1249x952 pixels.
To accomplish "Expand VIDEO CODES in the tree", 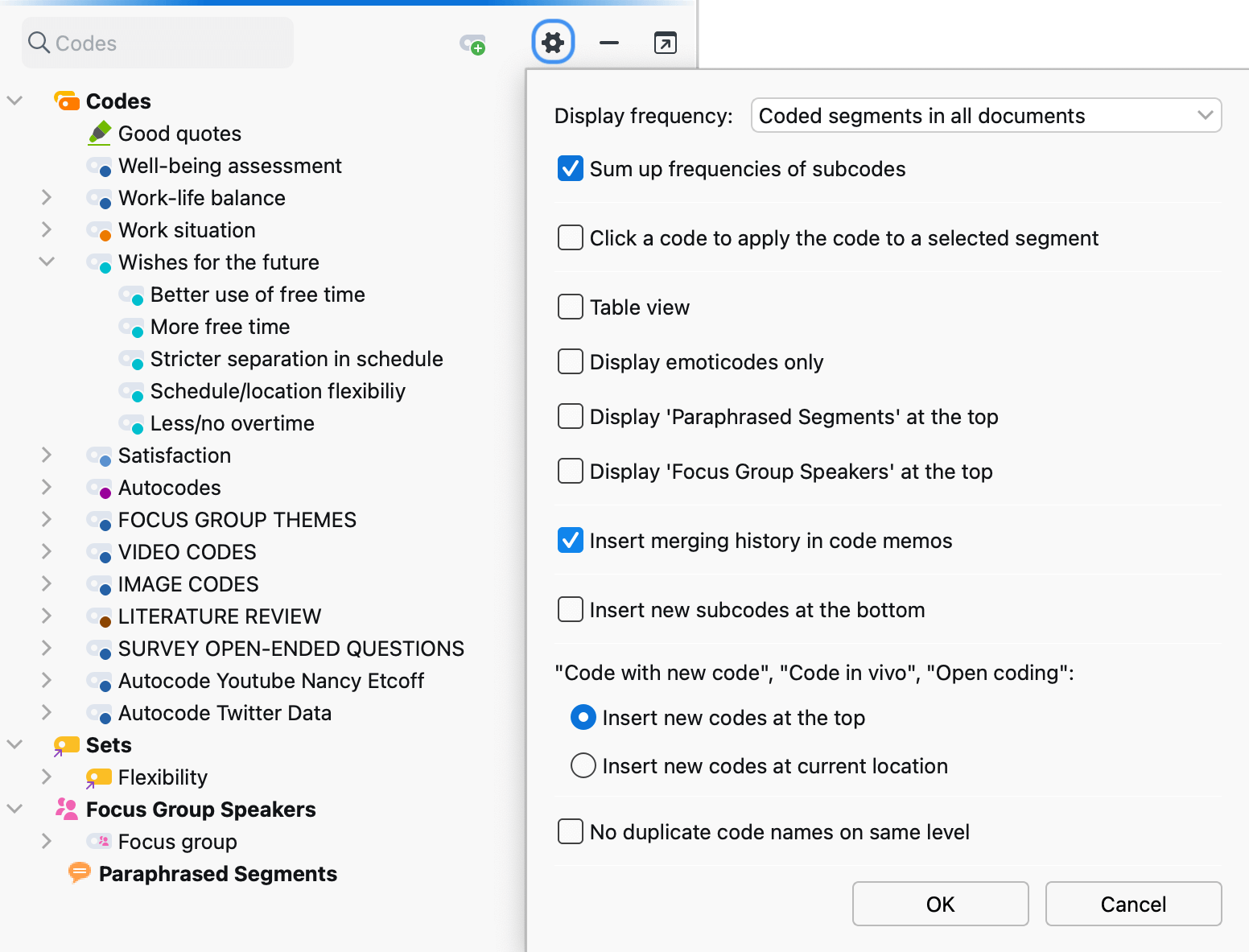I will click(47, 551).
